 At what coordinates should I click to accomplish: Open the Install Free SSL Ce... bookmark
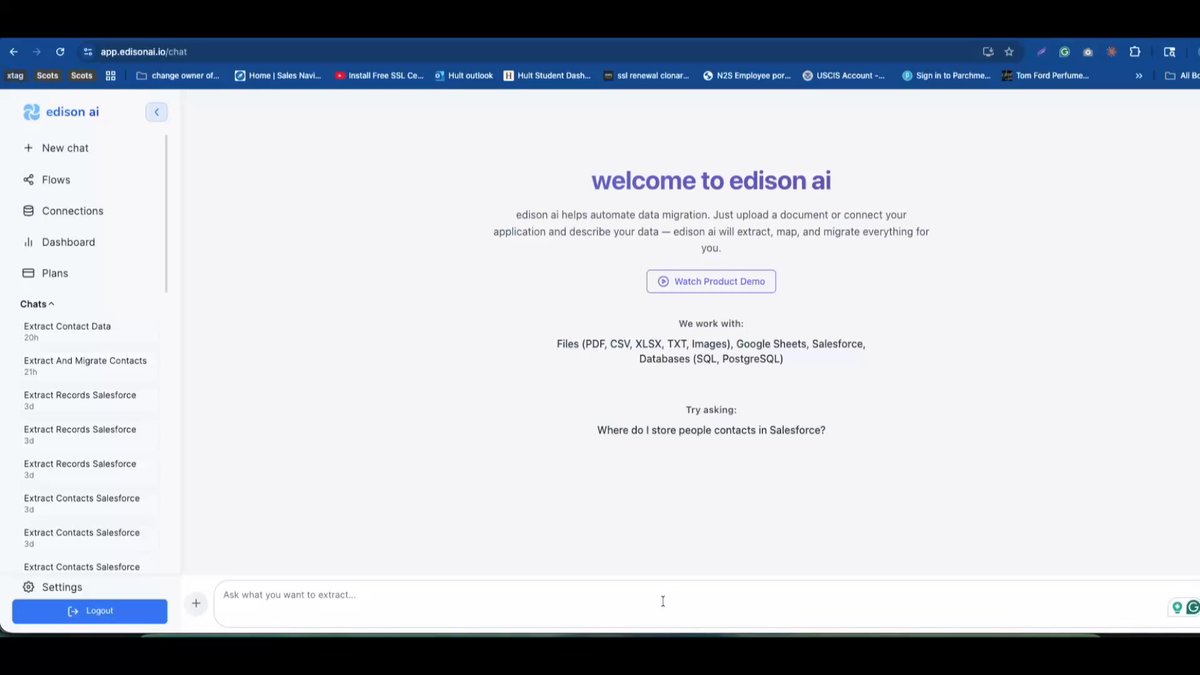380,75
